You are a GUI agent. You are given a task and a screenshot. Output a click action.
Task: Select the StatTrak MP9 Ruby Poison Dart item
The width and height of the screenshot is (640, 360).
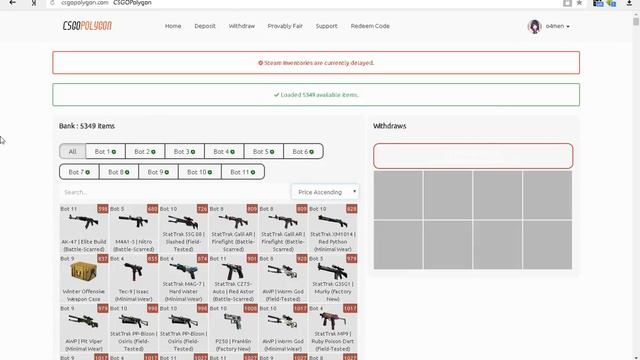333,328
